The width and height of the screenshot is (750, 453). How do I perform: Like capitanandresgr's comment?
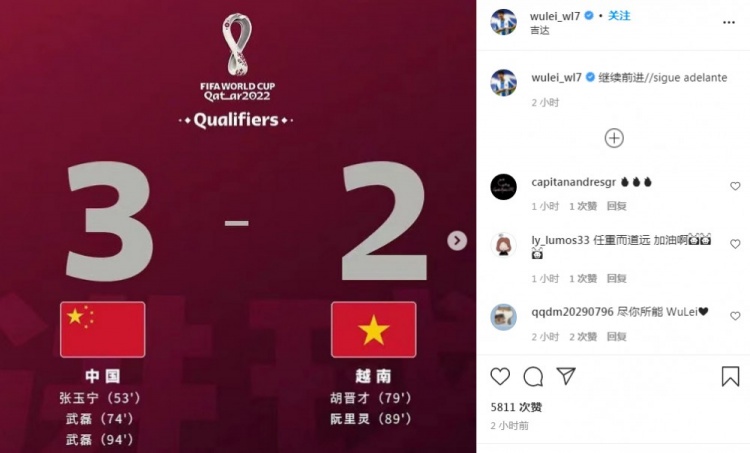coord(735,186)
